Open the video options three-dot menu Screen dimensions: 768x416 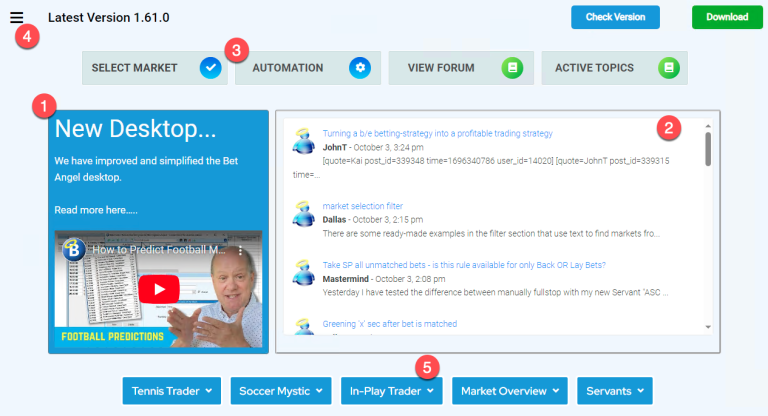[x=240, y=250]
